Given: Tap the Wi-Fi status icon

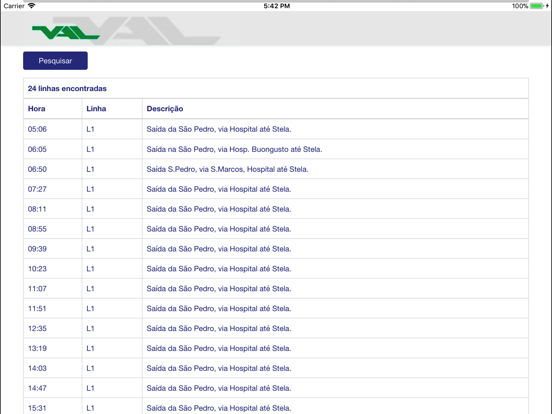Looking at the screenshot, I should coord(31,6).
